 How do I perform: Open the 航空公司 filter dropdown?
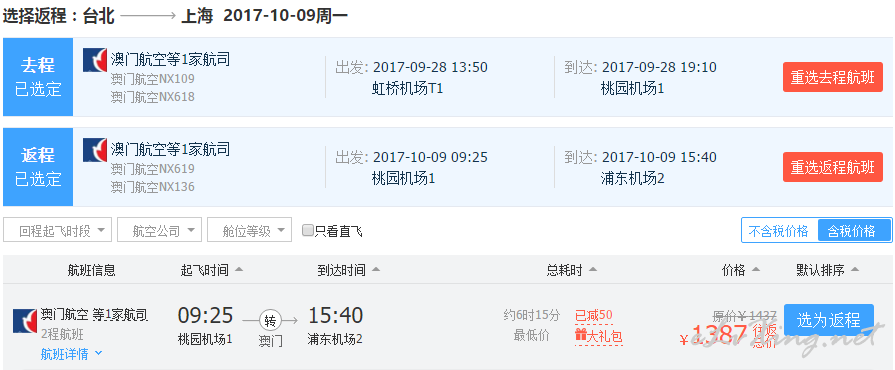point(159,230)
